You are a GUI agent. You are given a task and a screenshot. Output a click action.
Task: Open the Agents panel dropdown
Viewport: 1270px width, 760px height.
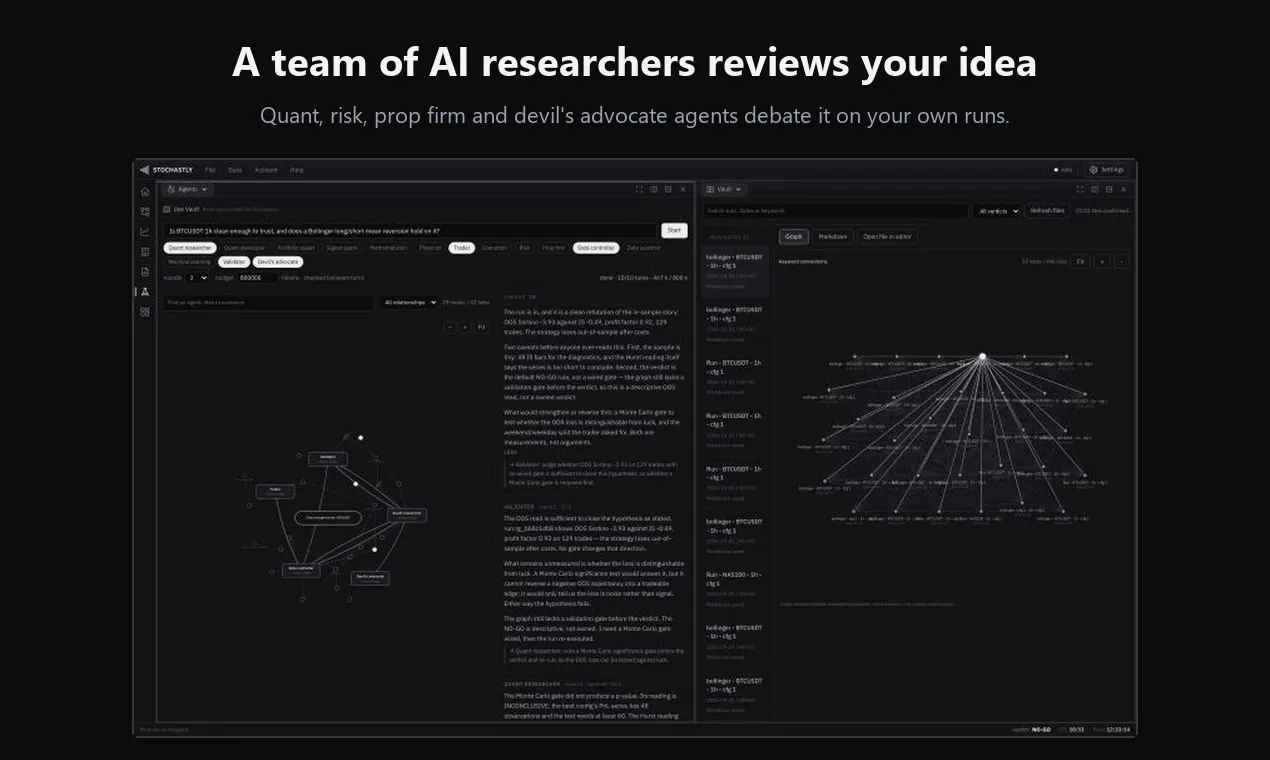[x=187, y=189]
